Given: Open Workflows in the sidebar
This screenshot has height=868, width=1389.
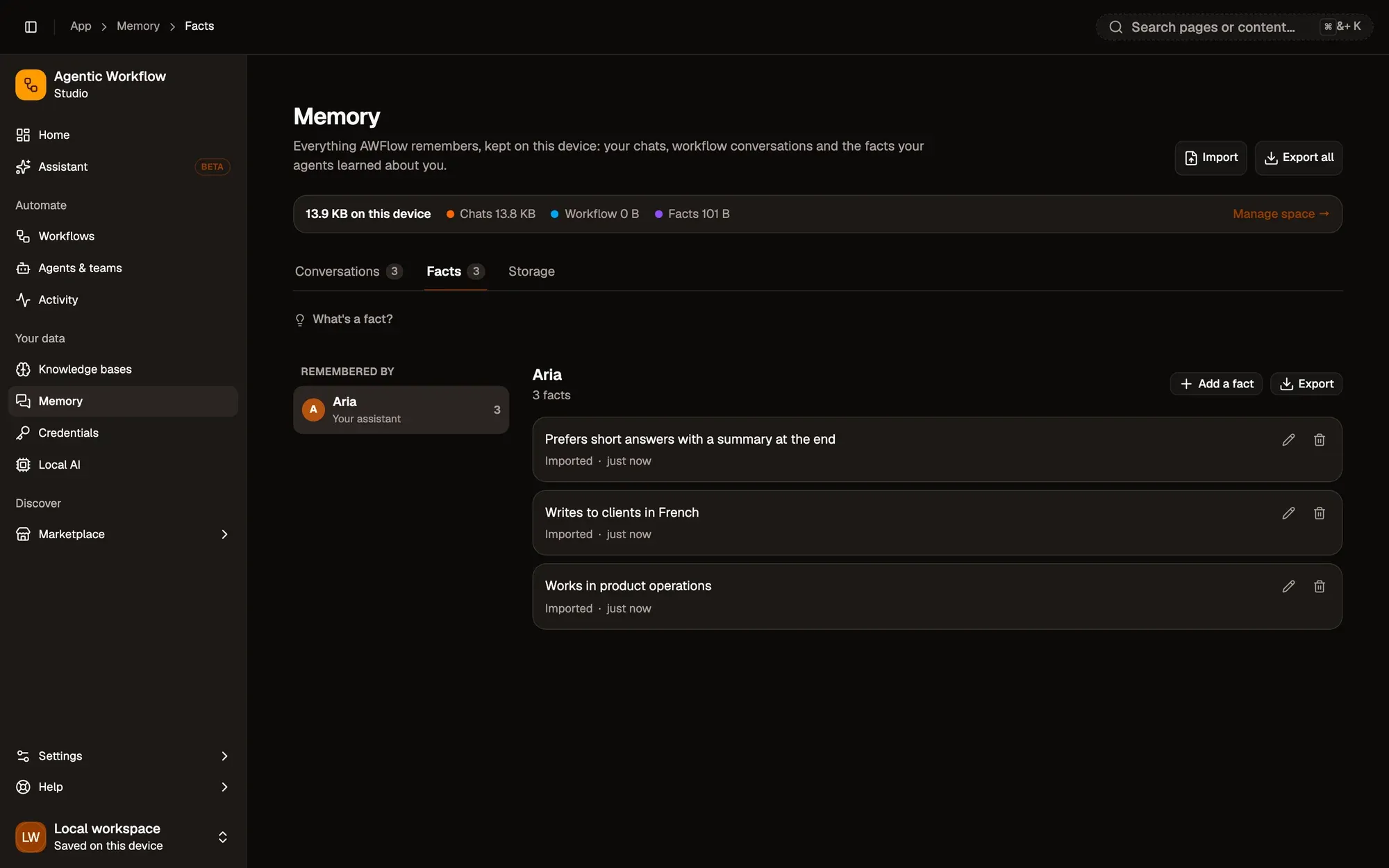Looking at the screenshot, I should tap(123, 236).
